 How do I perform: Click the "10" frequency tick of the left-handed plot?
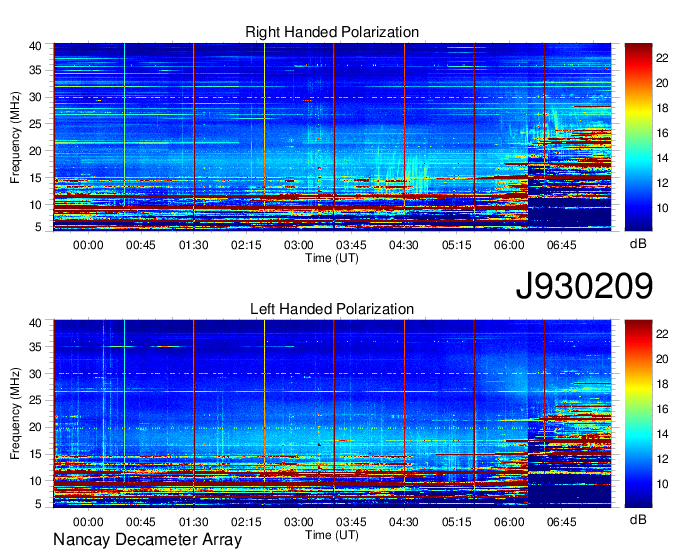click(x=35, y=481)
